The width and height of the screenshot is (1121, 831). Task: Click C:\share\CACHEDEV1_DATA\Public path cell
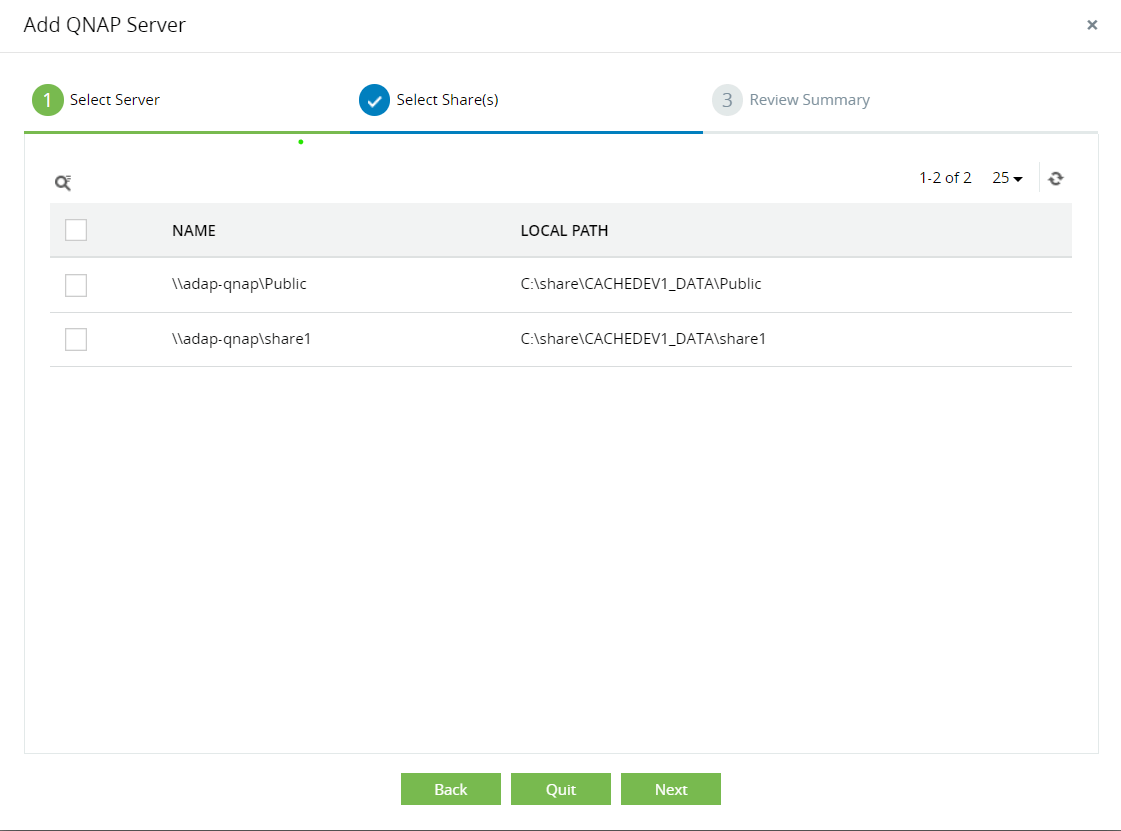(641, 284)
